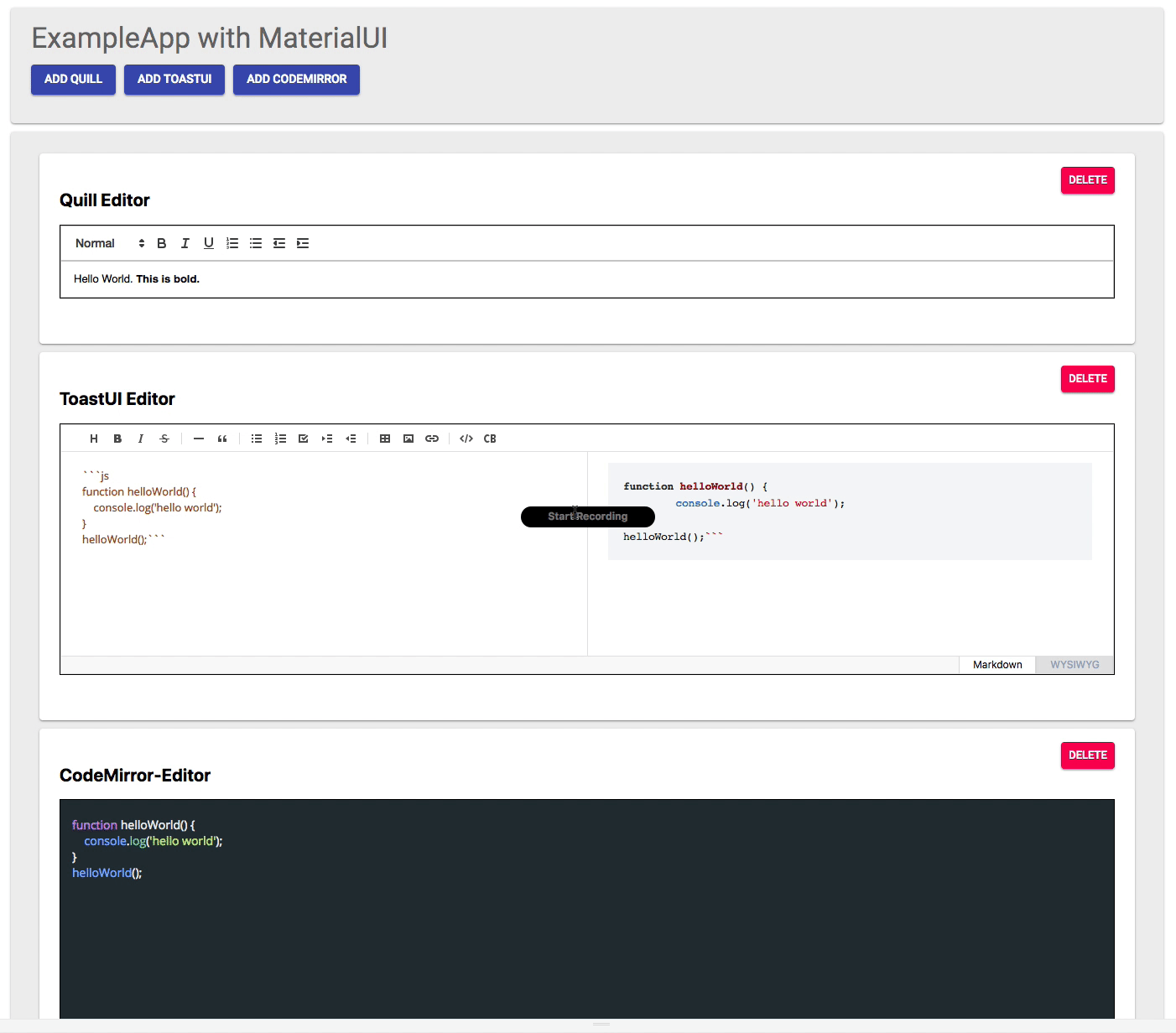Click the ADD QUILL button
This screenshot has height=1033, width=1176.
pos(73,80)
